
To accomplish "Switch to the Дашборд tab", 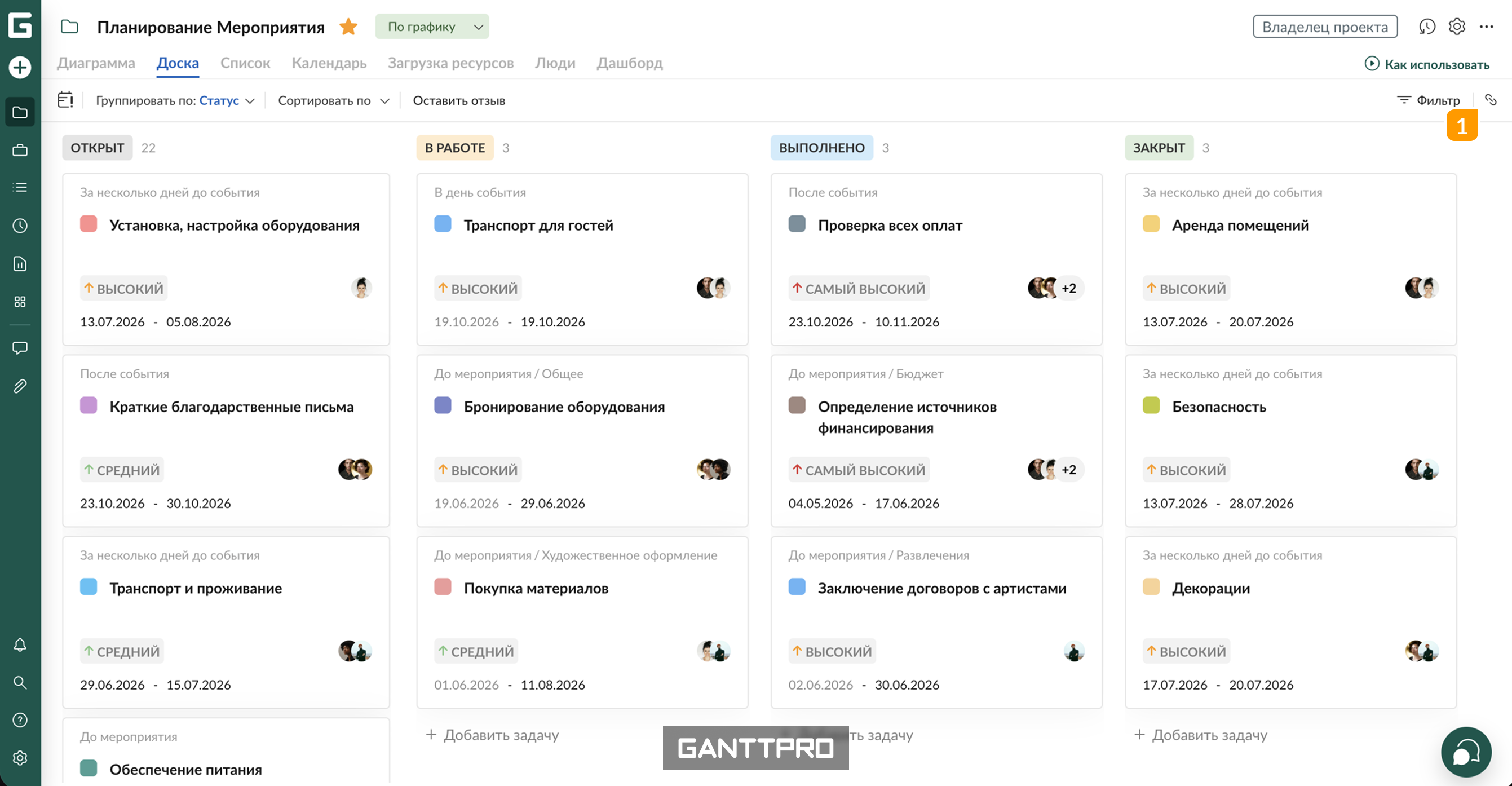I will [630, 63].
